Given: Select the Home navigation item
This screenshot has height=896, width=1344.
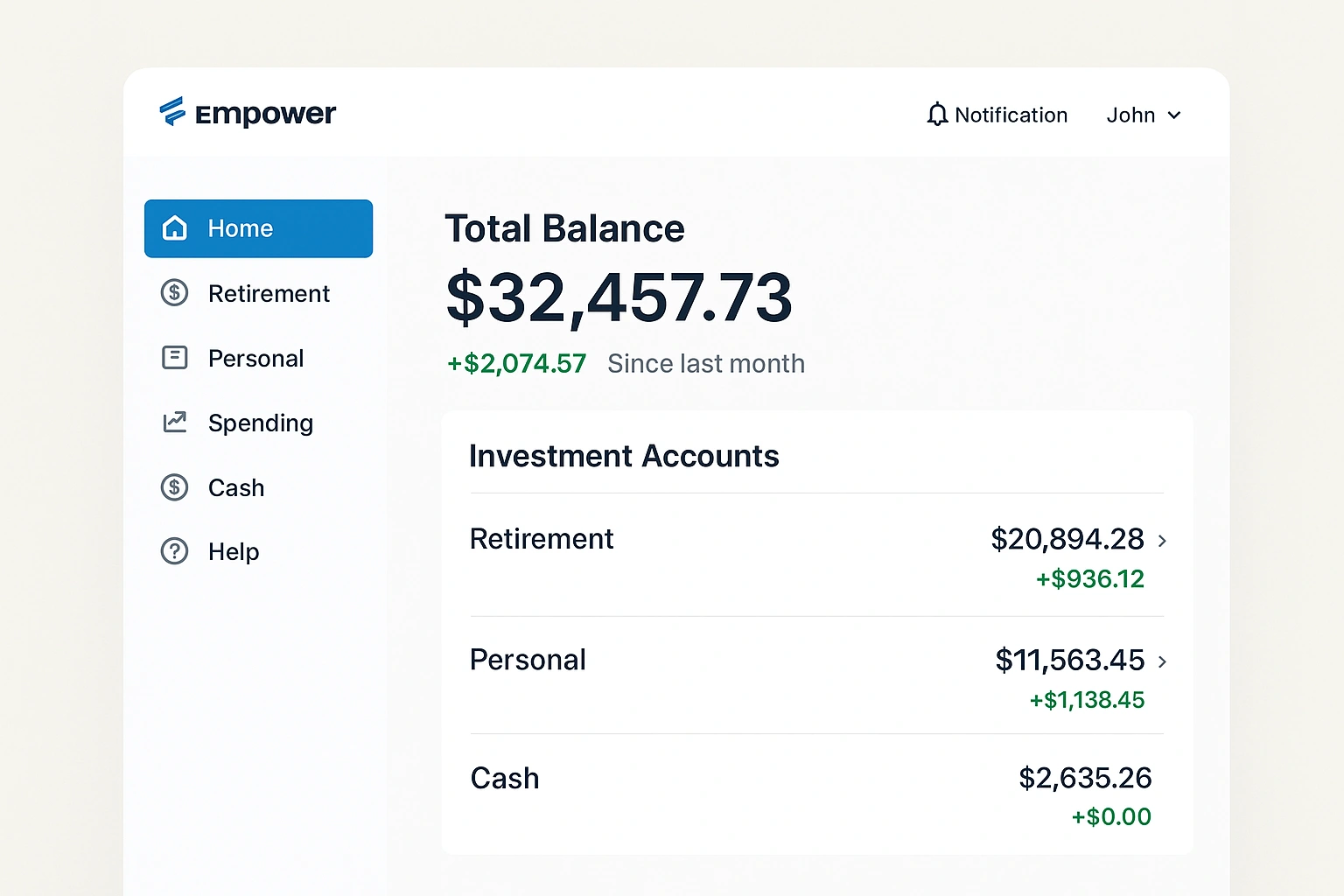Looking at the screenshot, I should click(239, 227).
